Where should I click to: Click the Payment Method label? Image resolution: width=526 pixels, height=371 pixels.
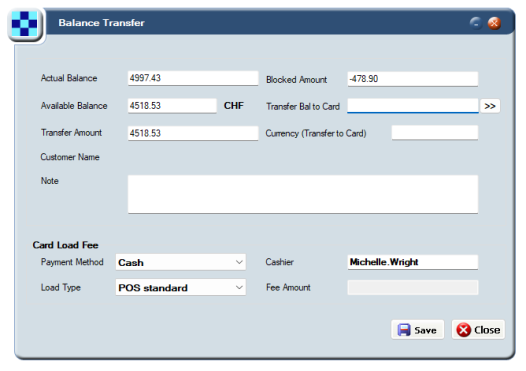pos(72,262)
